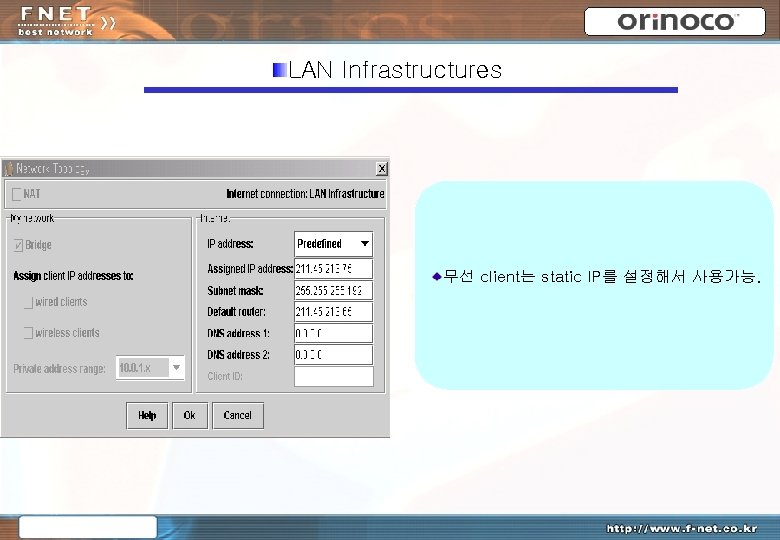The height and width of the screenshot is (540, 780).
Task: Expand the Private address range dropdown
Action: click(150, 368)
